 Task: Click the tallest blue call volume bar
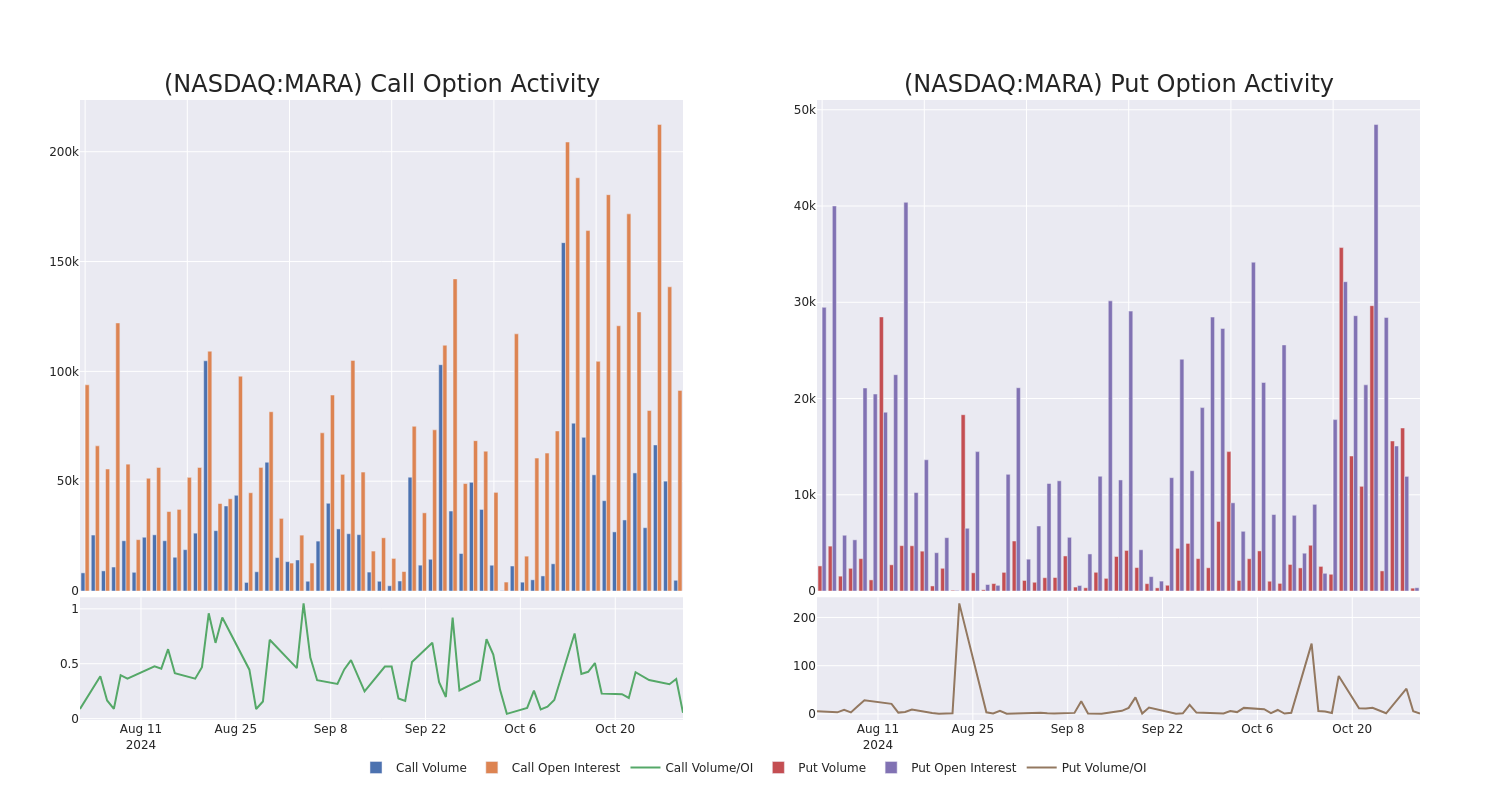pos(563,417)
